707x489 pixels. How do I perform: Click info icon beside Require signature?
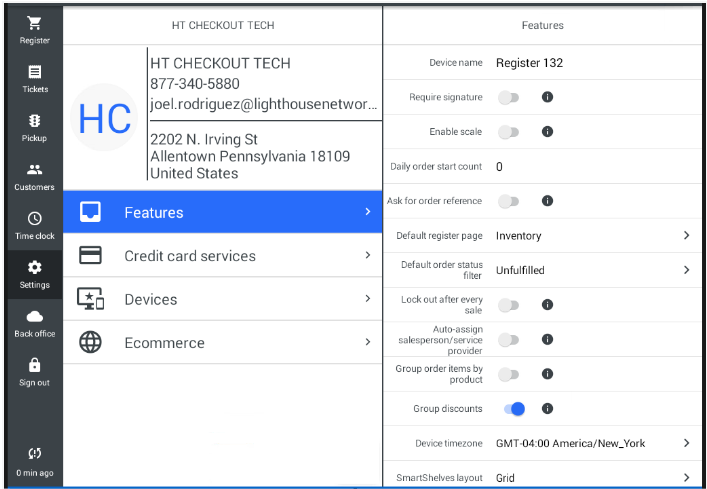[547, 97]
